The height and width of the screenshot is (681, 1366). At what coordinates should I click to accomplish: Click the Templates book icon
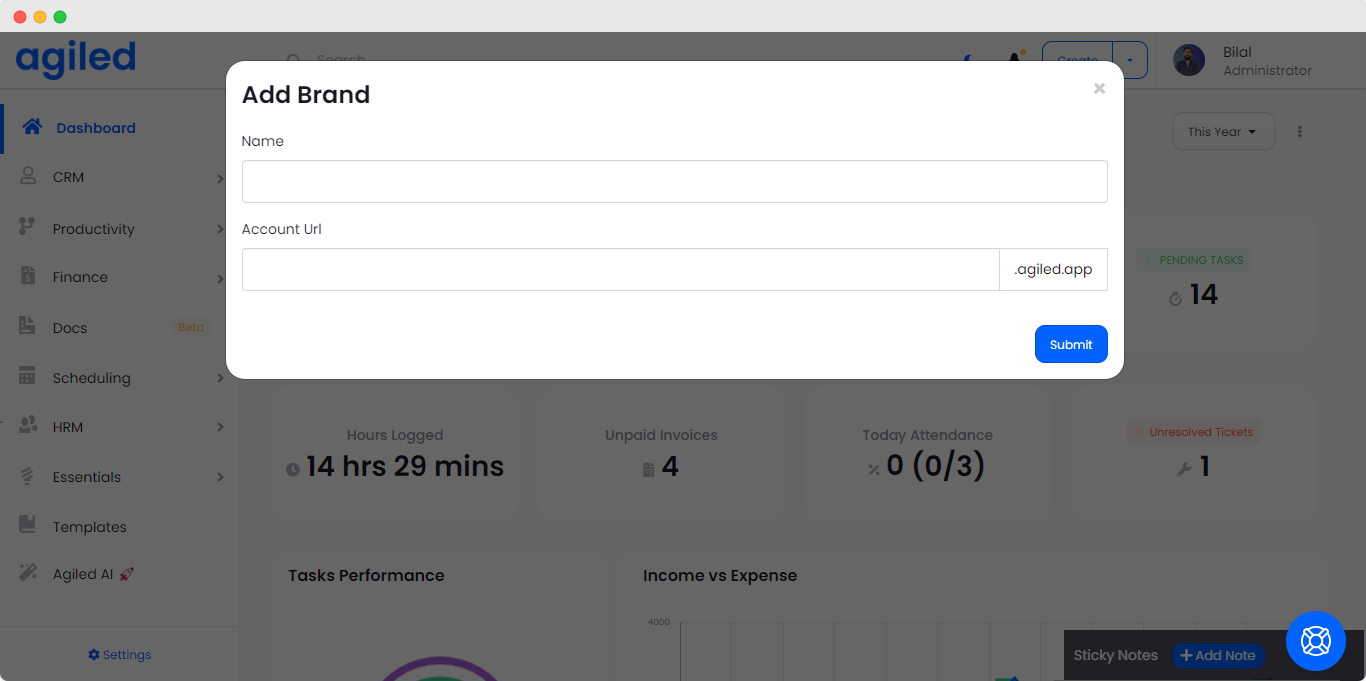tap(28, 525)
